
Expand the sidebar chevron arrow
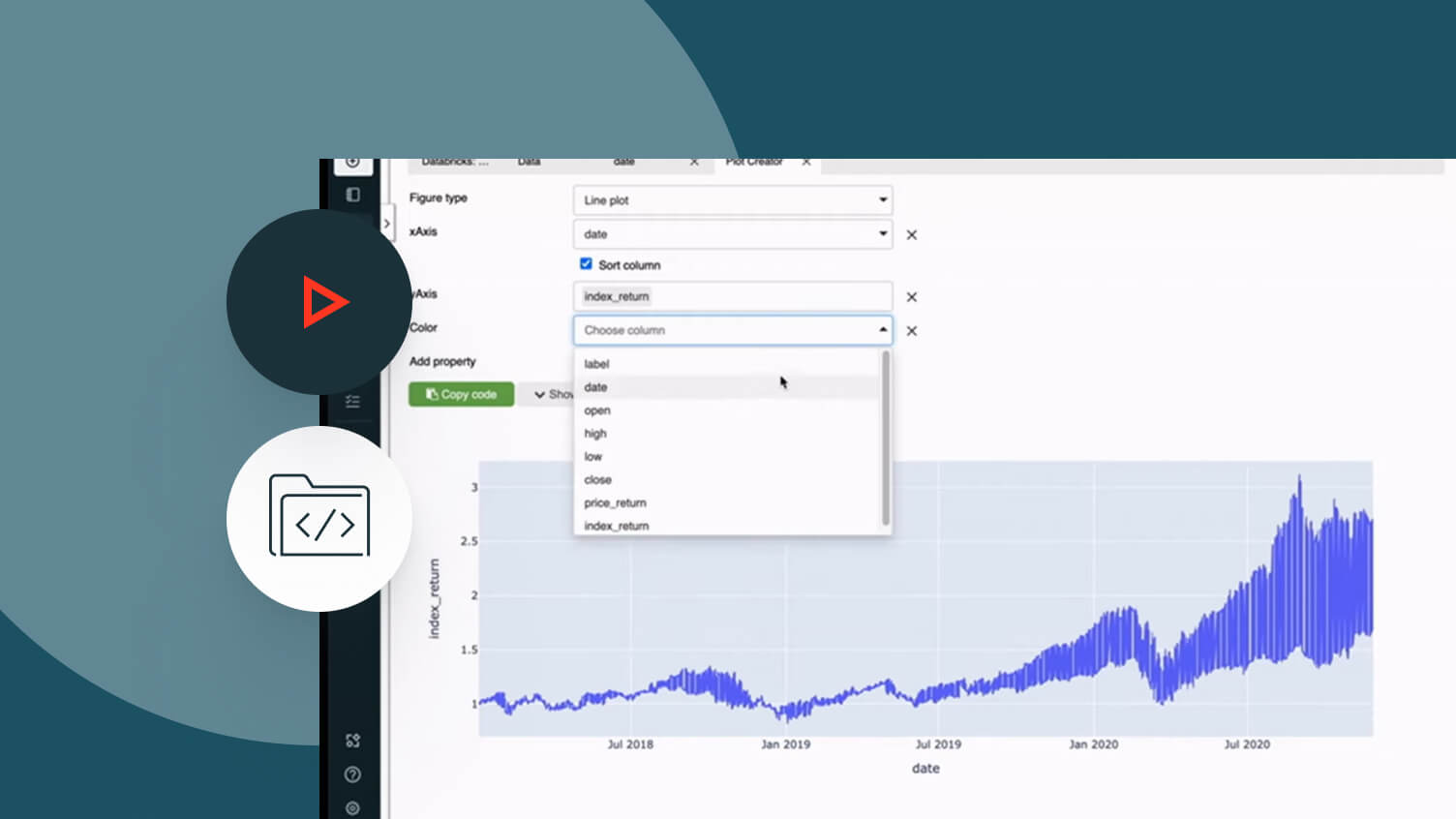(386, 224)
